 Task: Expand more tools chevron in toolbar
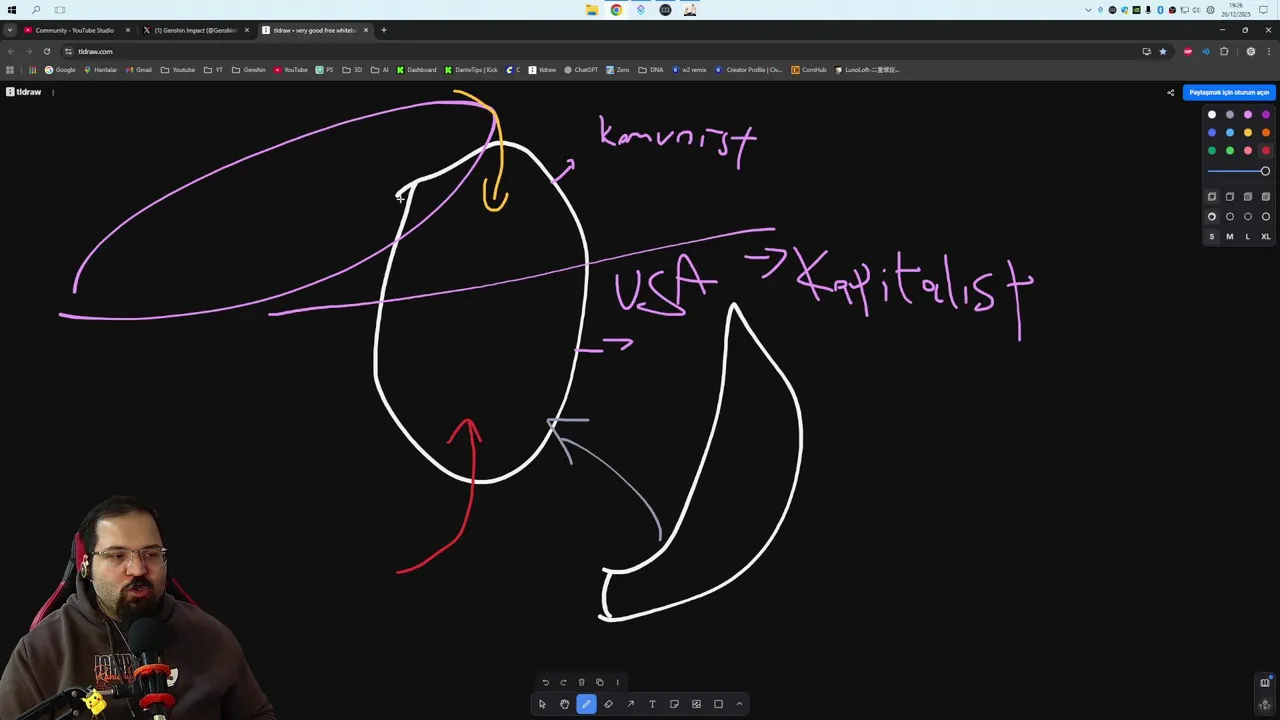[x=739, y=704]
